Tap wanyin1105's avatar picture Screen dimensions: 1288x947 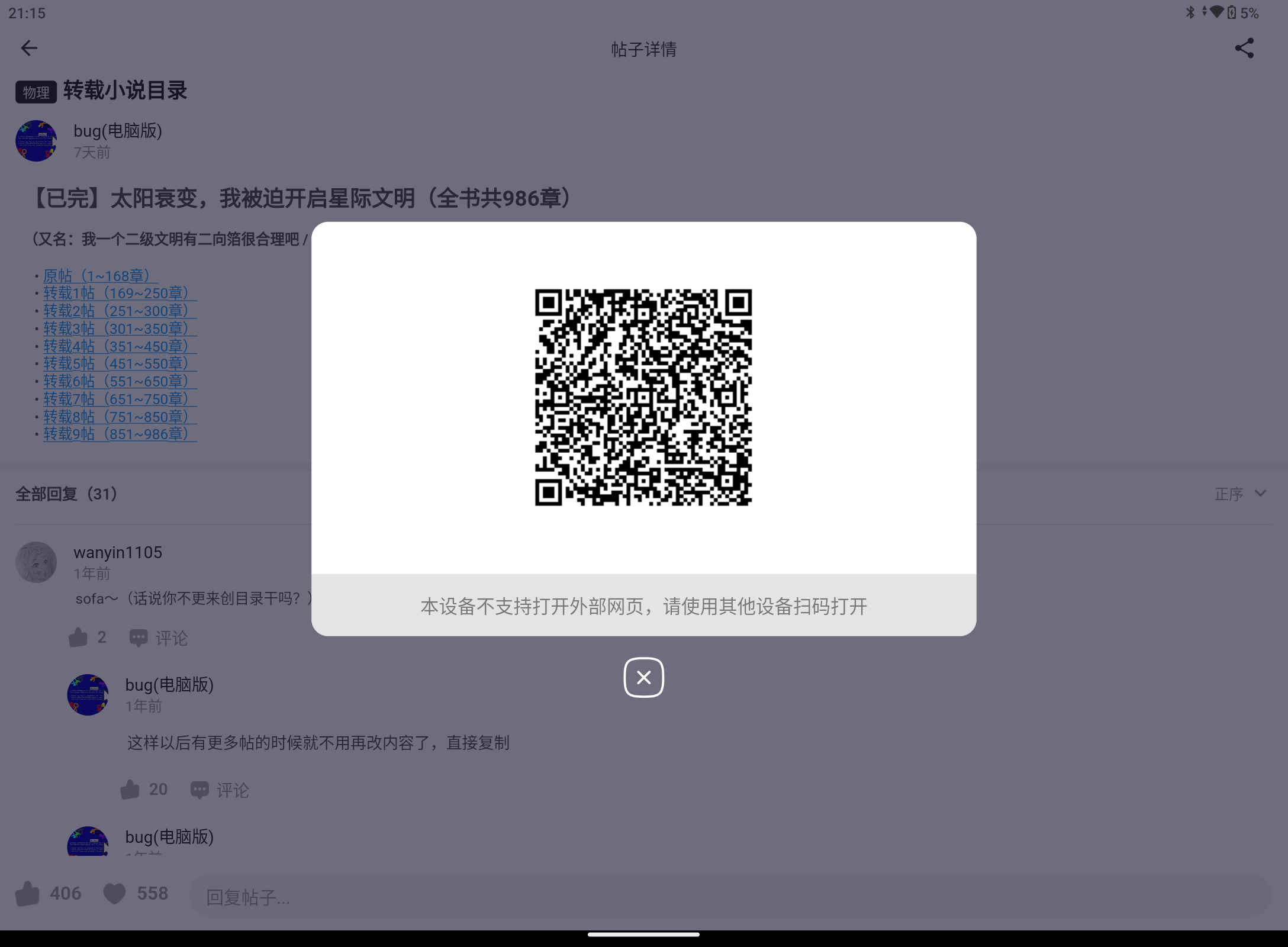(36, 562)
